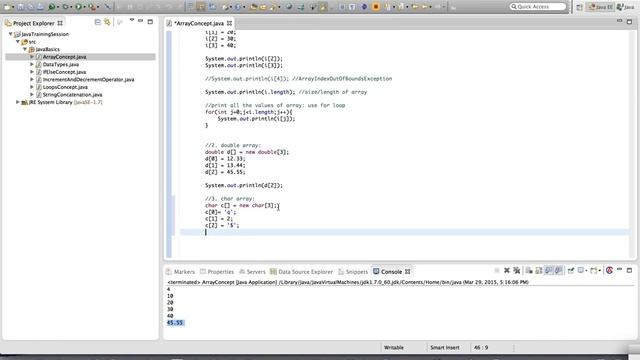Viewport: 640px width, 360px height.
Task: Click the Save icon in toolbar
Action: tap(20, 7)
